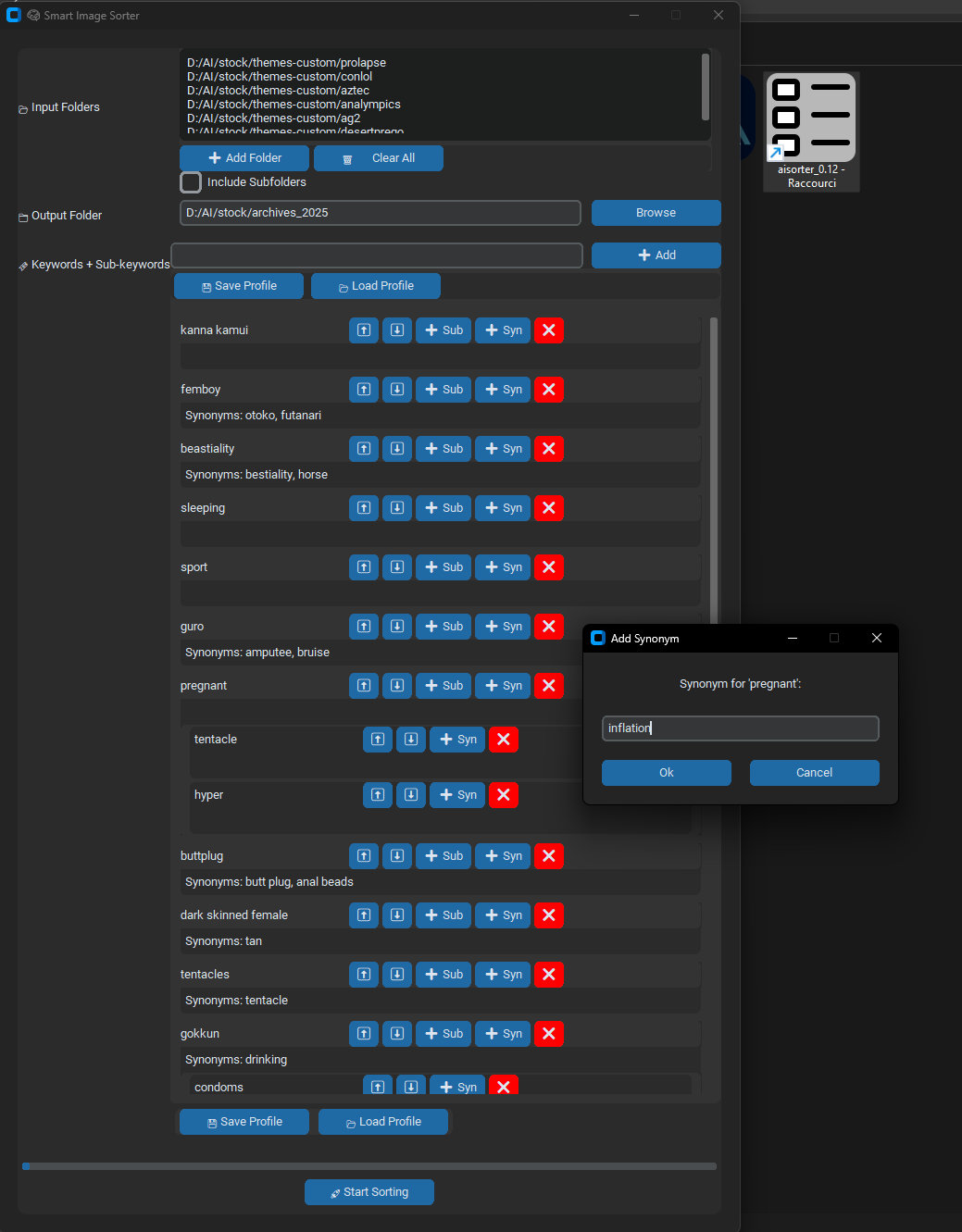Delete the 'sleeping' keyword
Viewport: 962px width, 1232px height.
click(549, 508)
